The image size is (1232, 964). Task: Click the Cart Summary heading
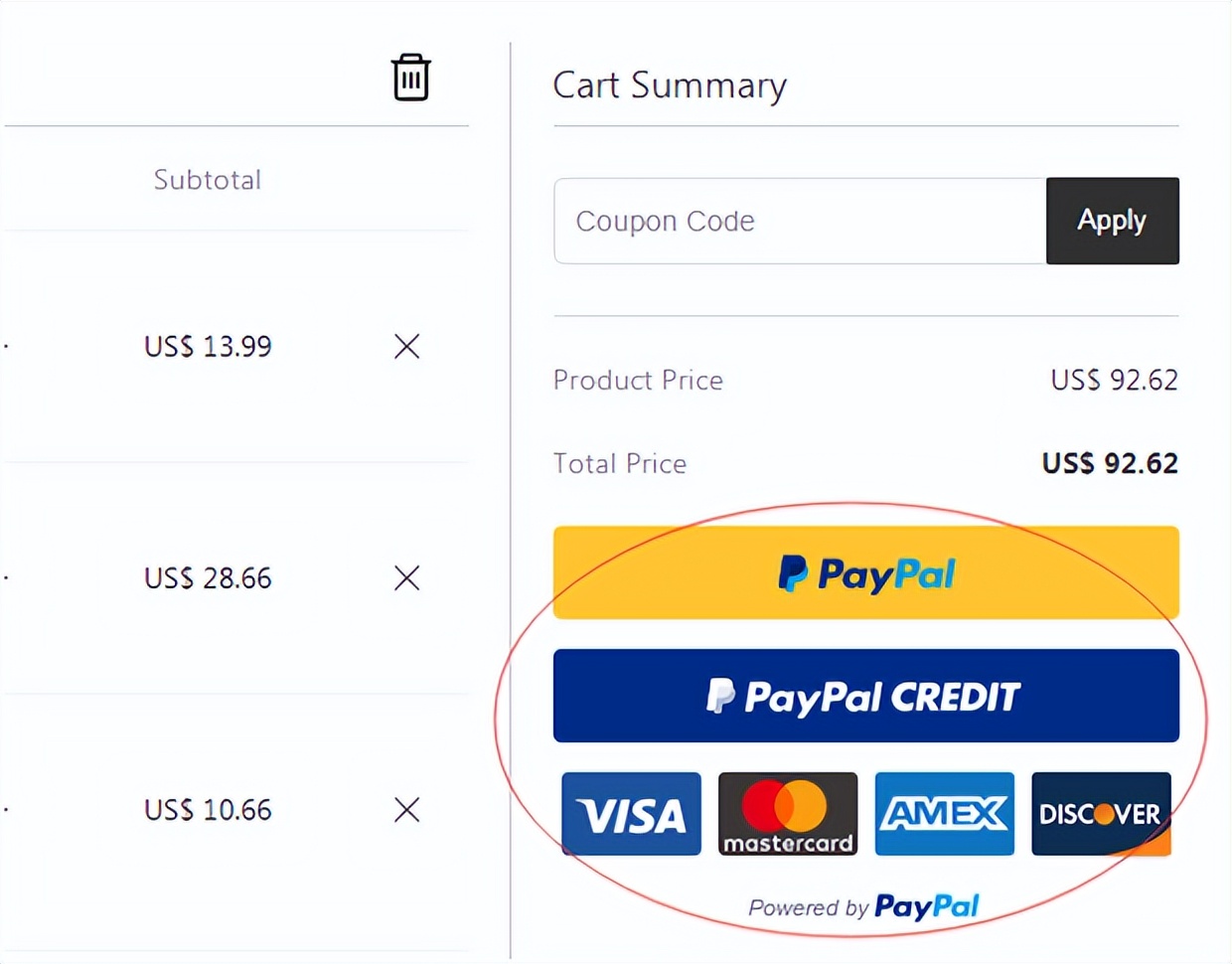tap(670, 85)
